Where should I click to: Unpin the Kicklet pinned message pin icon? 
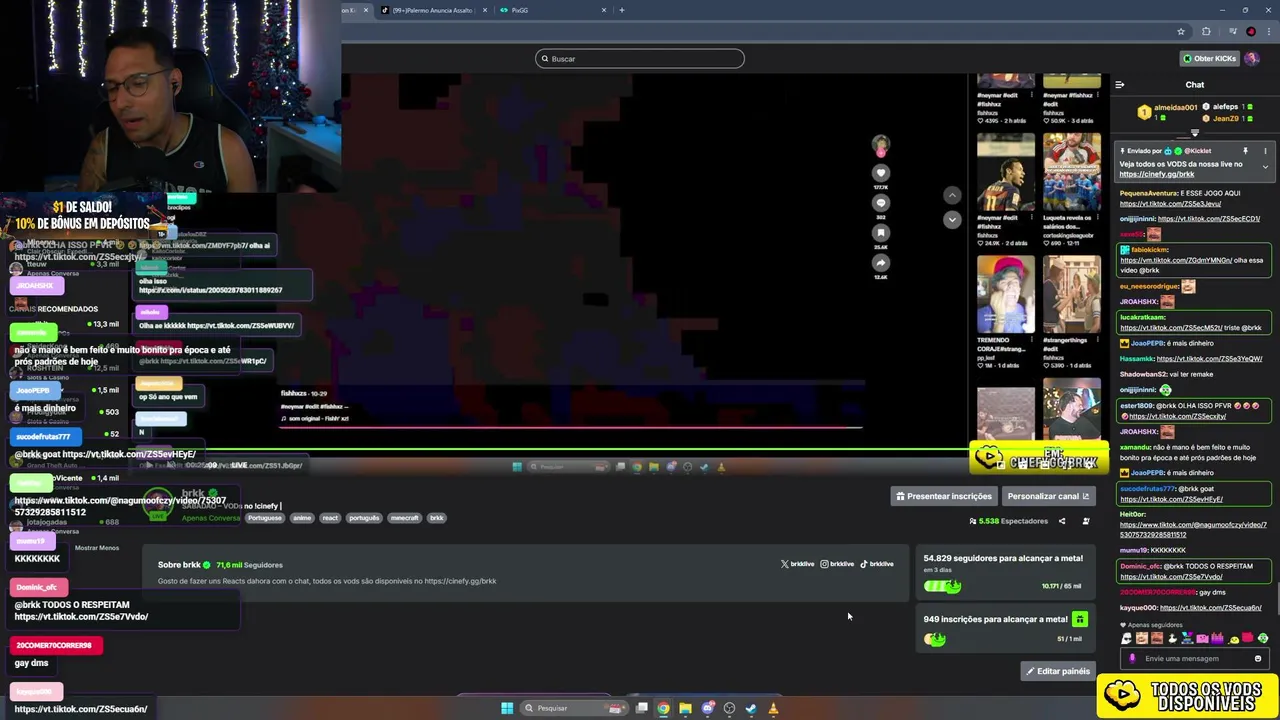1245,151
